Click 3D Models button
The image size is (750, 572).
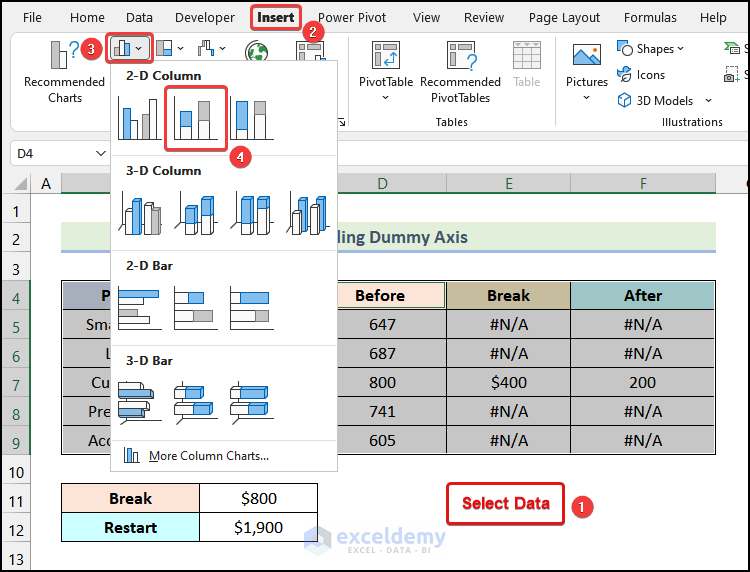click(655, 100)
